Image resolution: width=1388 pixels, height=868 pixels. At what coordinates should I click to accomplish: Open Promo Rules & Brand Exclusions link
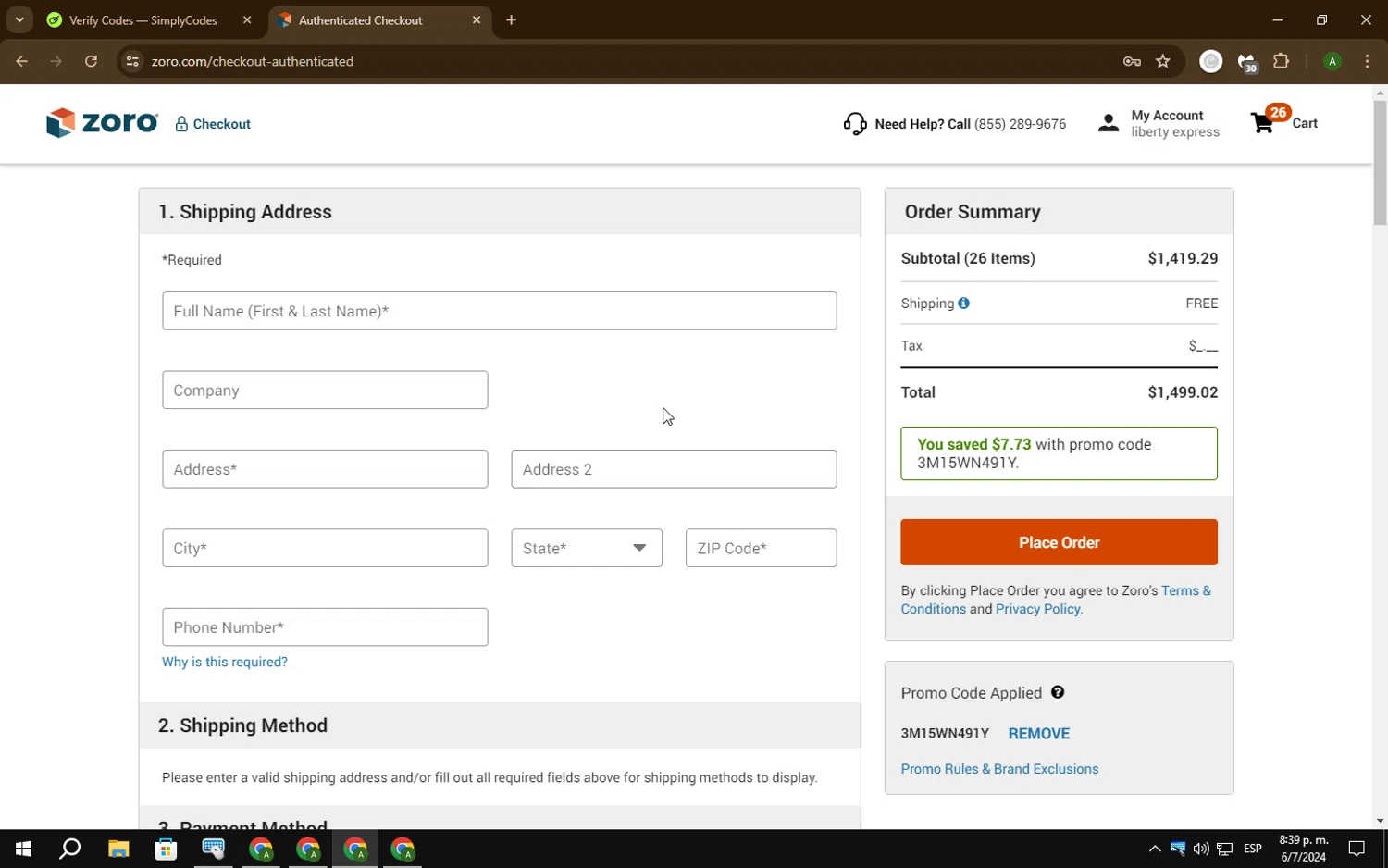pyautogui.click(x=999, y=769)
